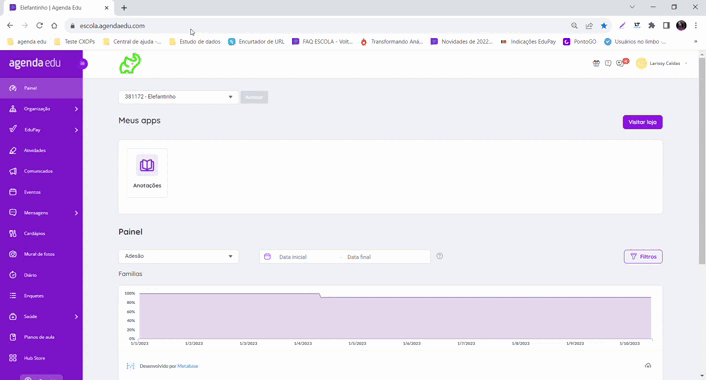706x380 pixels.
Task: Click the Metabase download icon below chart
Action: point(648,366)
